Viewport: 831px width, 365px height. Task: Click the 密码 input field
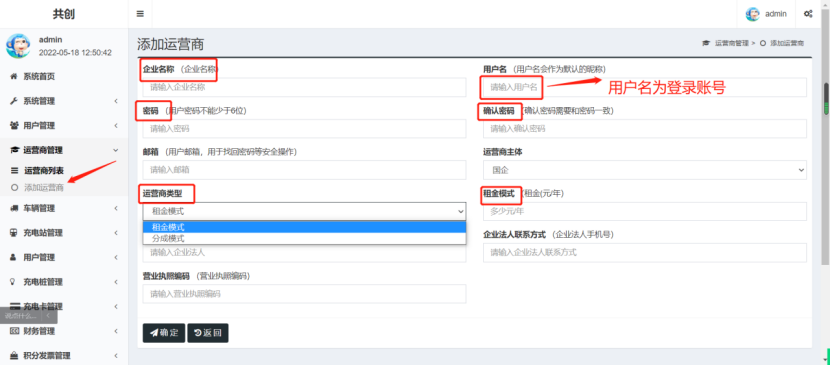pos(304,129)
